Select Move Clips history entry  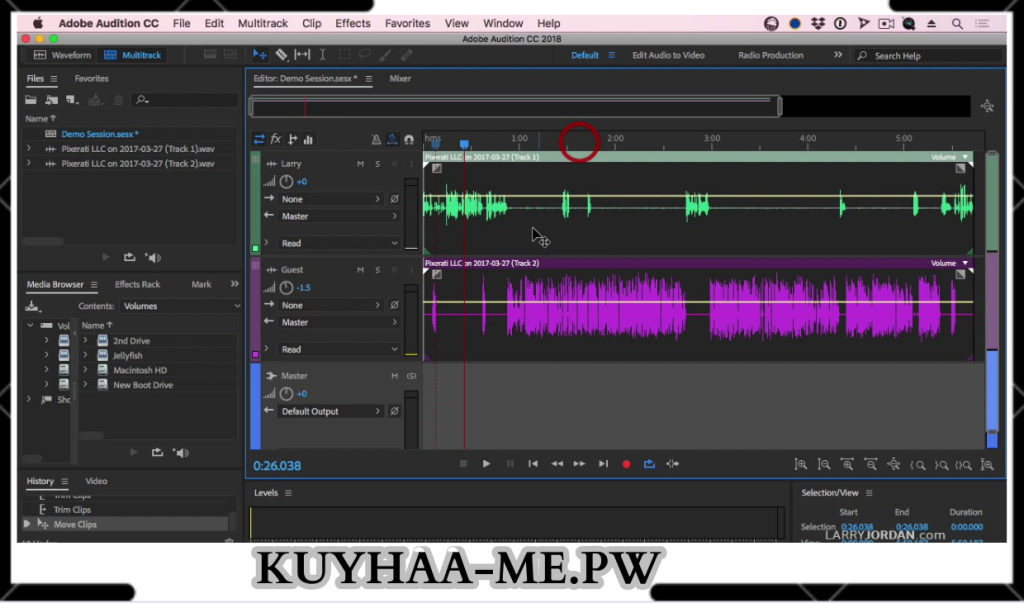click(x=75, y=525)
